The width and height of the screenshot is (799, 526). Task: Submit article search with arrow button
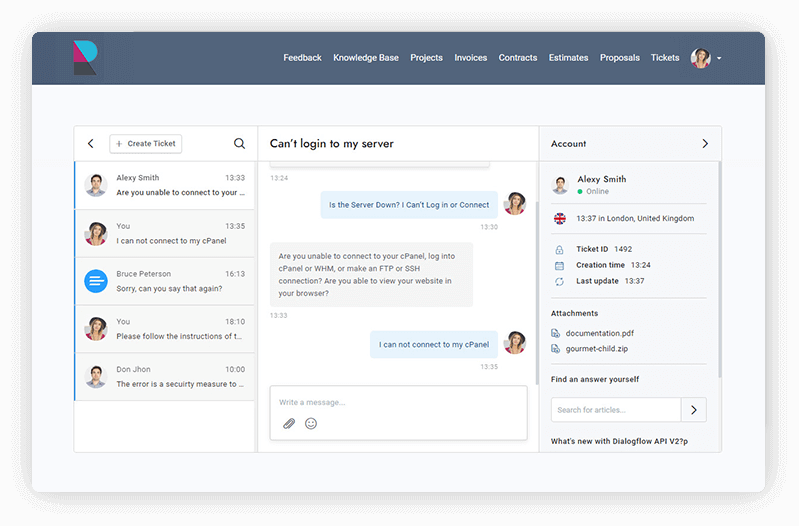[694, 410]
